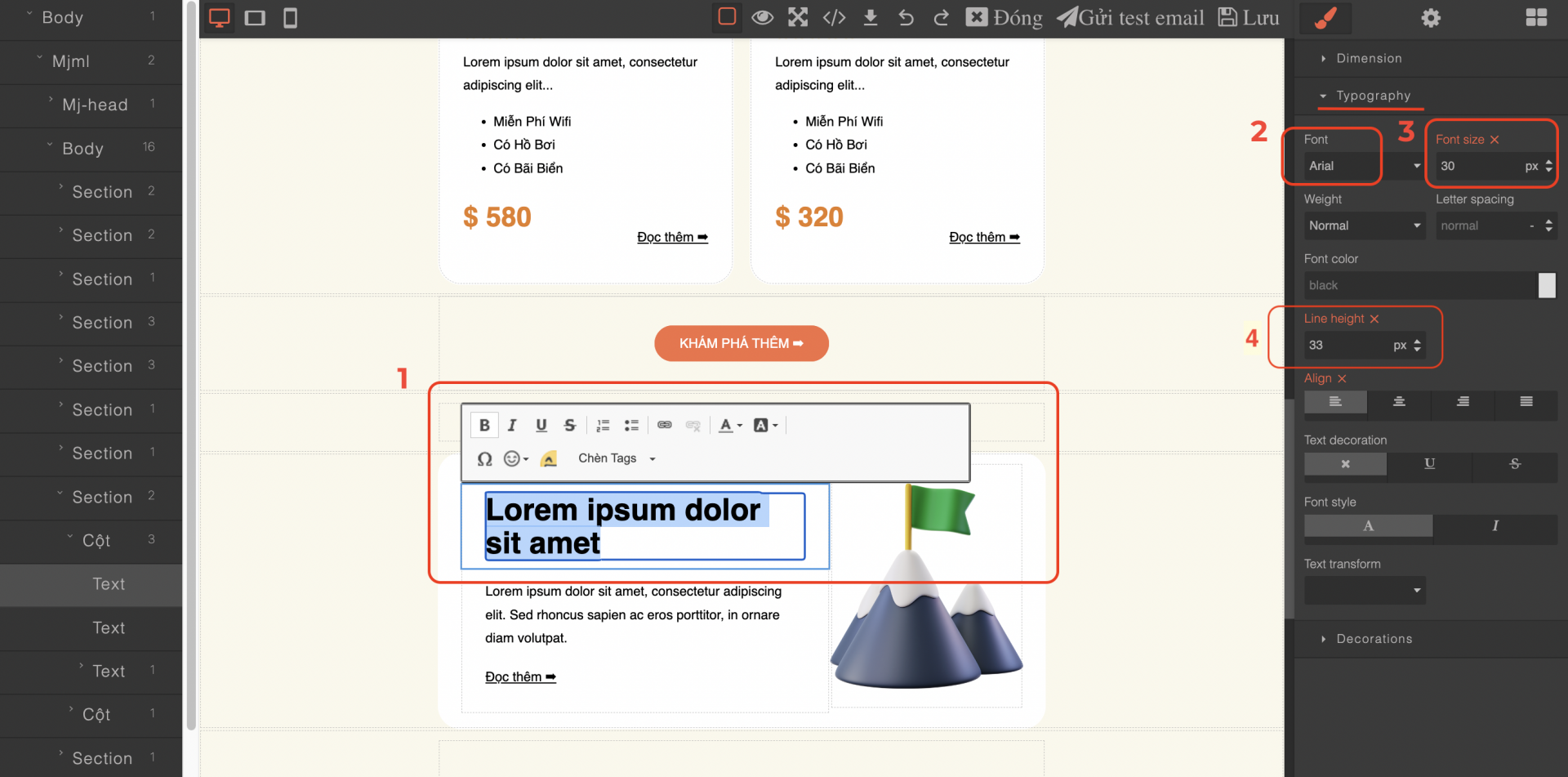Image resolution: width=1568 pixels, height=777 pixels.
Task: Select center text alignment
Action: 1399,402
